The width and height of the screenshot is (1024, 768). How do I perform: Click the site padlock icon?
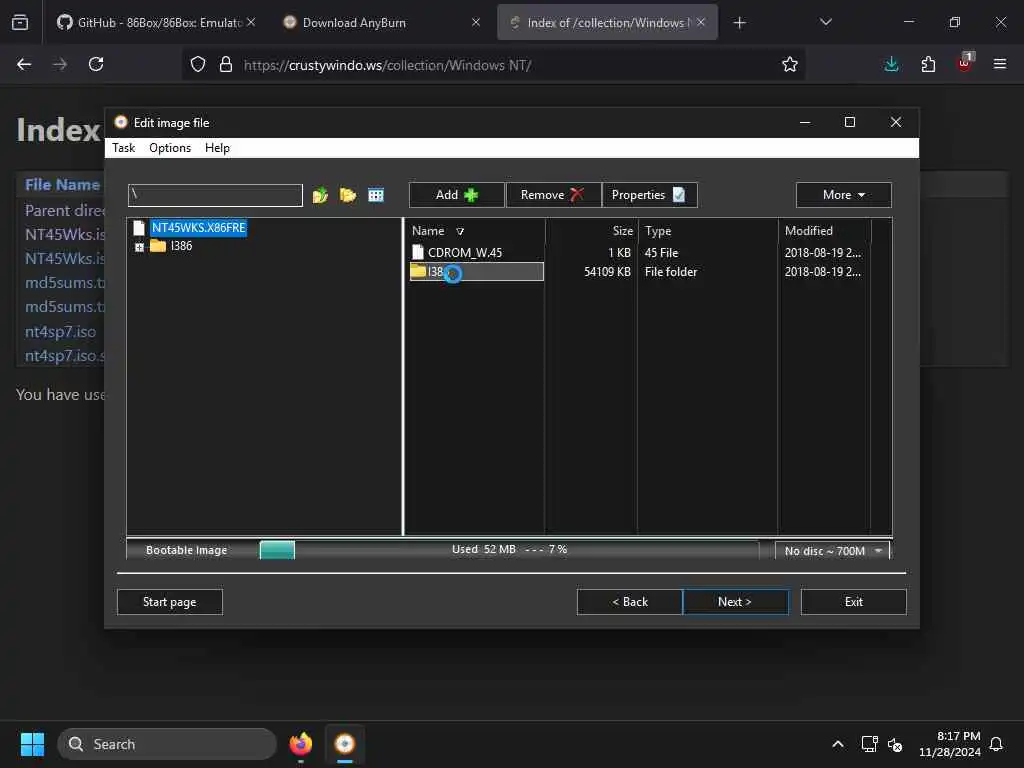click(x=226, y=64)
